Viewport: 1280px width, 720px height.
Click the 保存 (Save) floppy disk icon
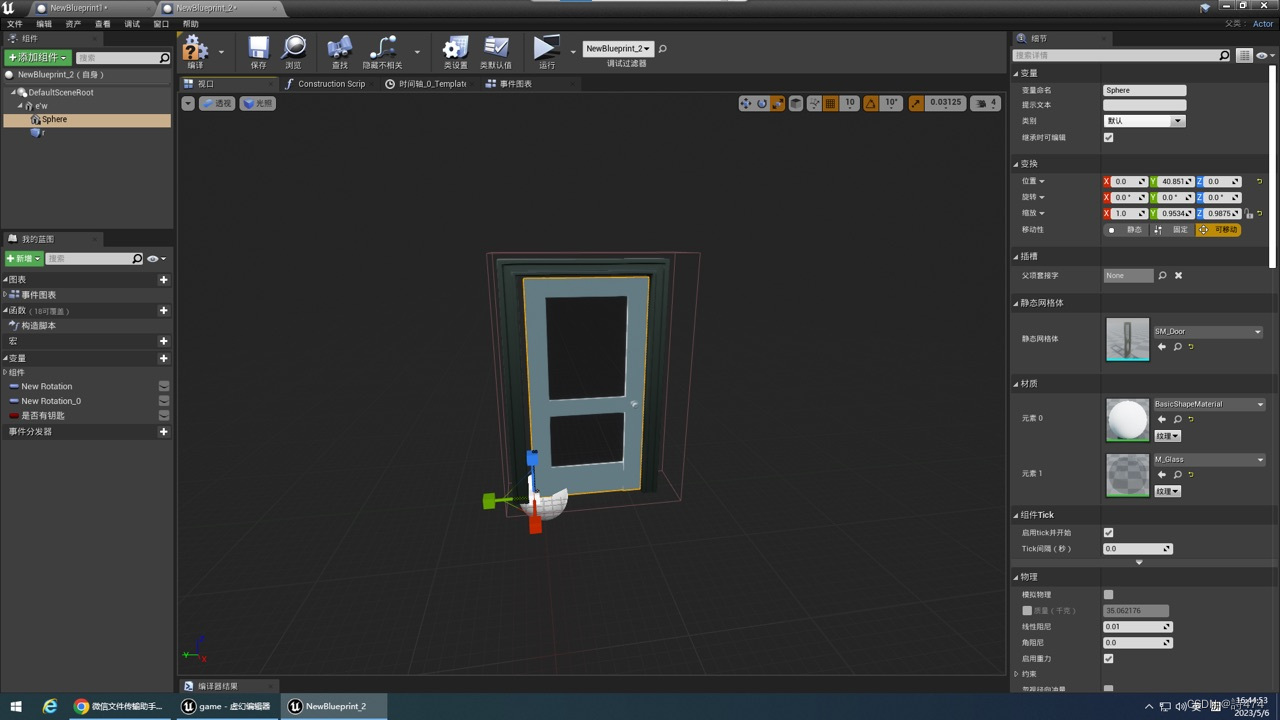258,47
